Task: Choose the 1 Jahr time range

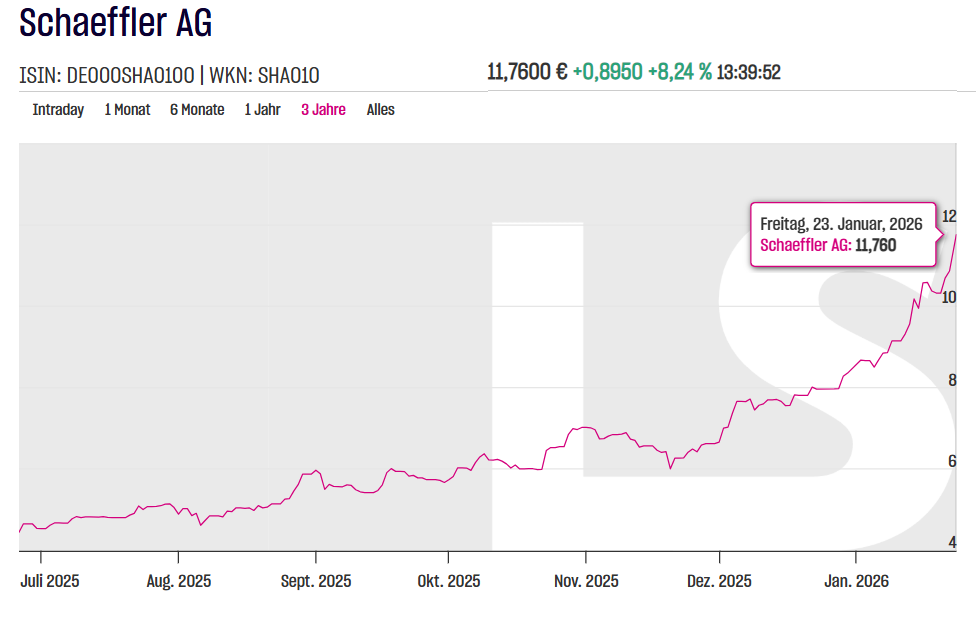Action: [262, 110]
